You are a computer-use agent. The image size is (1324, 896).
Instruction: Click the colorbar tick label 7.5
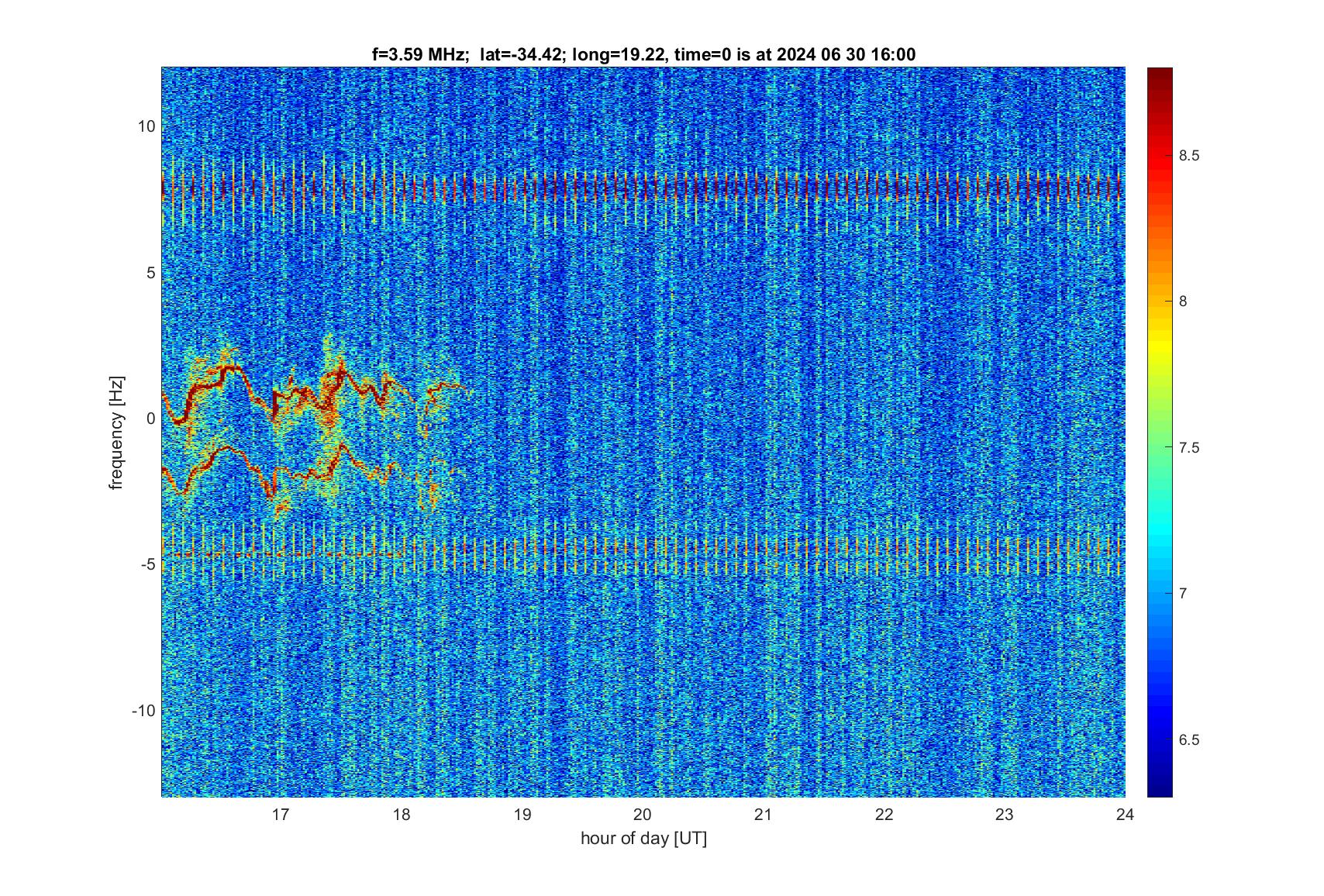click(x=1189, y=448)
